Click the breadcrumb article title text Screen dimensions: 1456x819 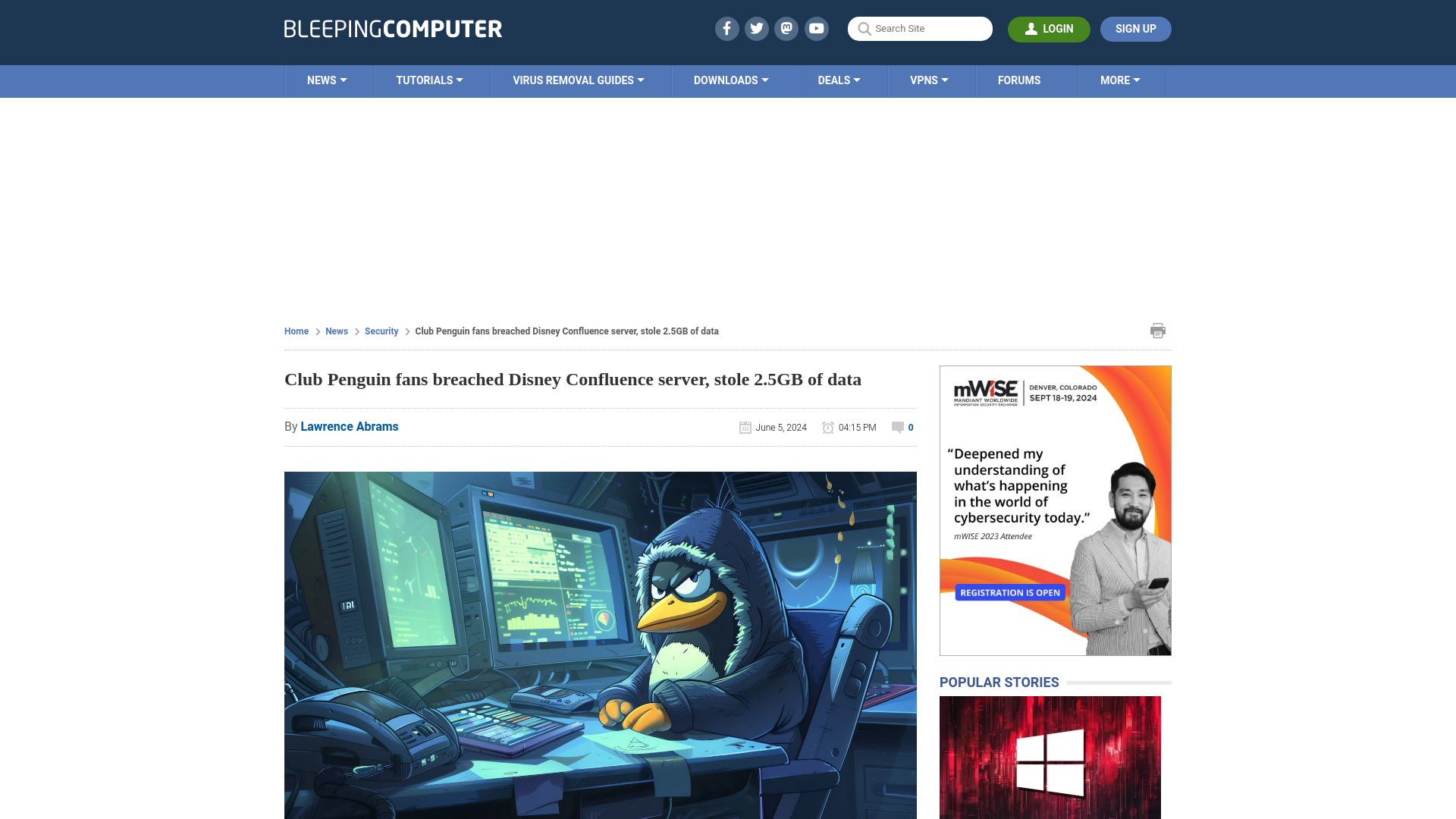[x=566, y=331]
